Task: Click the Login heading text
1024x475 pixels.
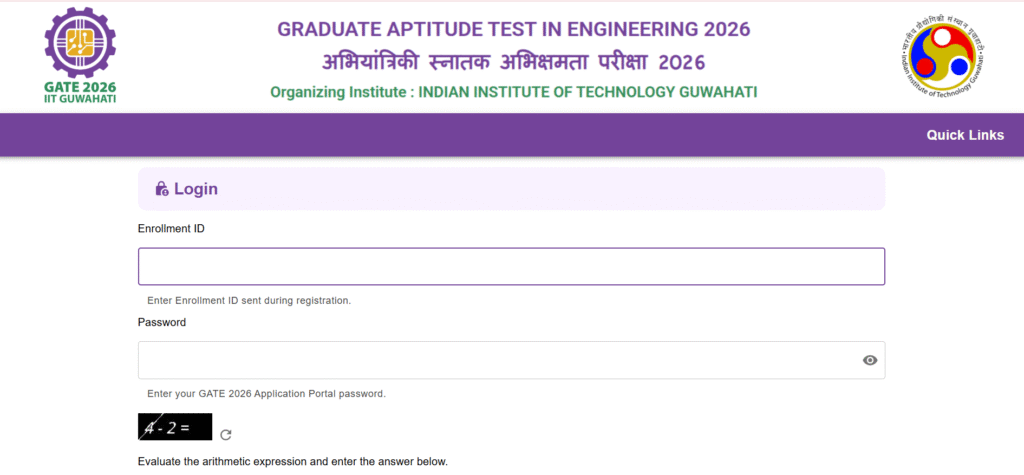Action: (196, 189)
